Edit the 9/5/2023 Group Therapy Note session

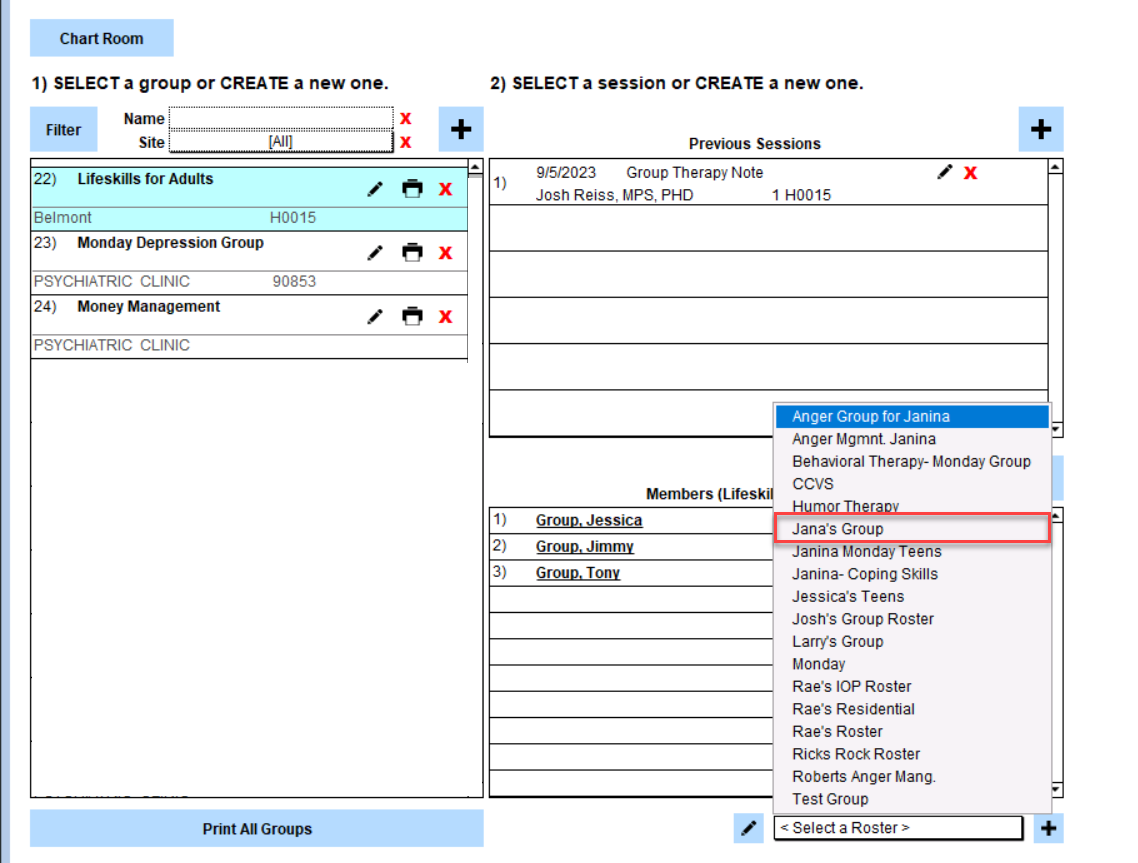(x=944, y=173)
